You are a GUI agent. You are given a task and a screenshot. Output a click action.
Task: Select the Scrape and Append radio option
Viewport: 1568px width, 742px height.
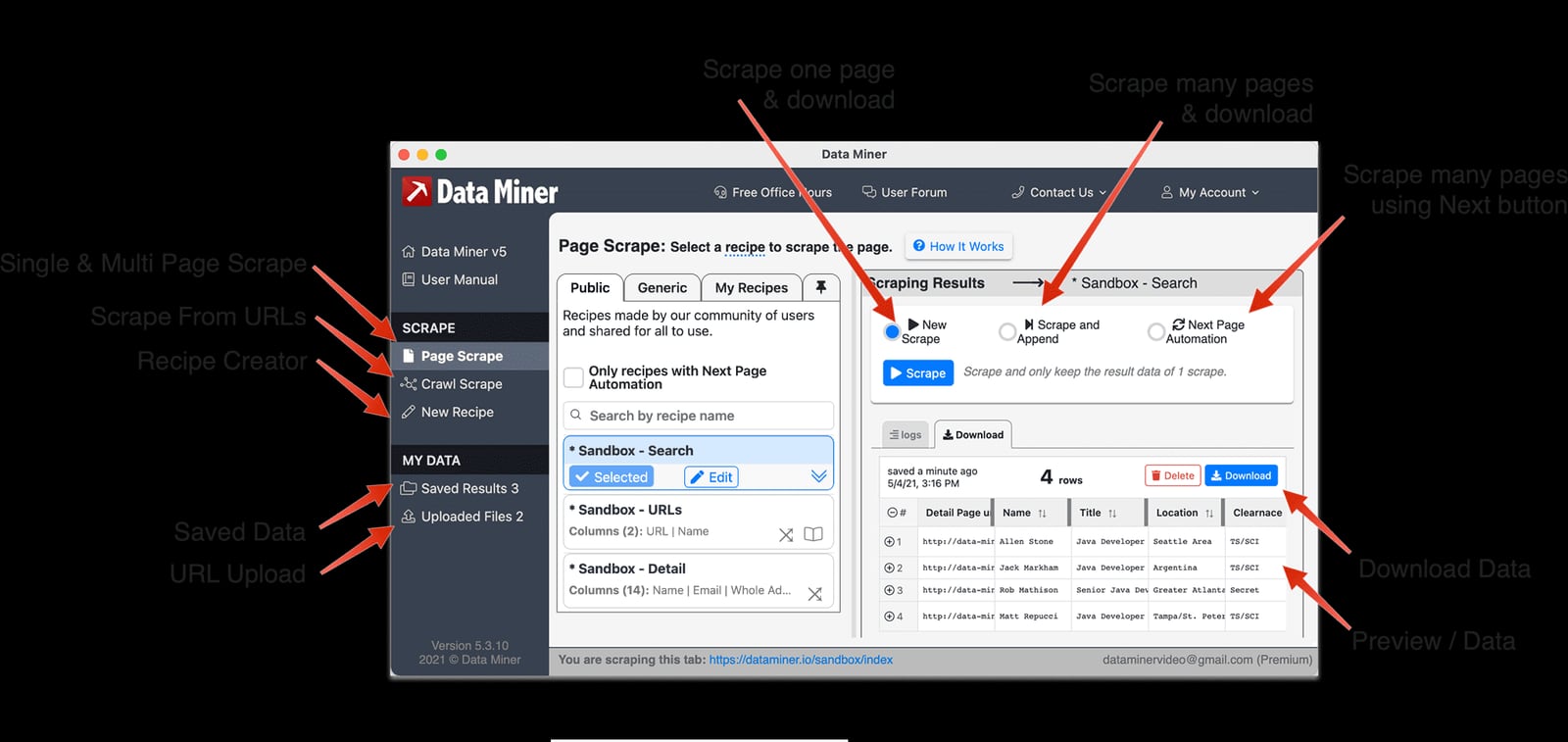point(1006,332)
